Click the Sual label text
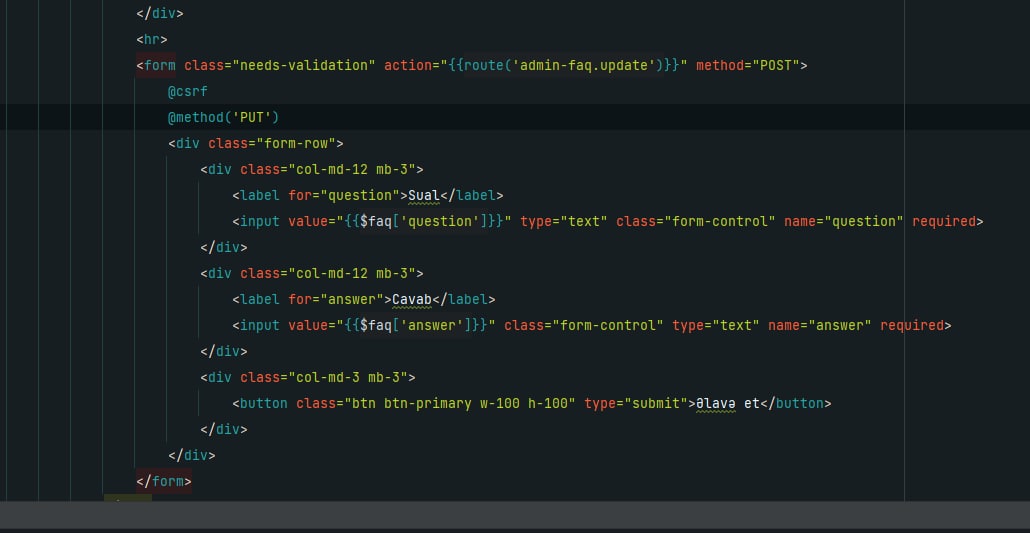 pos(424,195)
